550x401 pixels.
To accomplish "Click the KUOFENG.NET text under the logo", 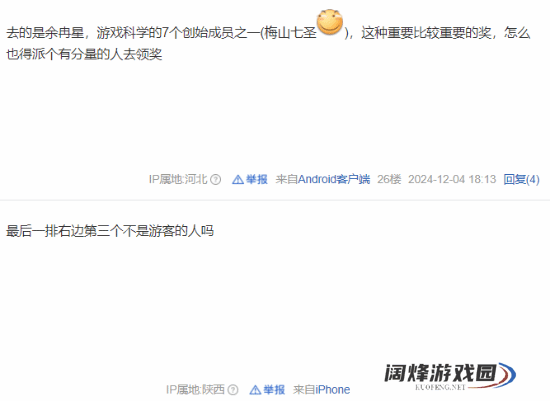I will pyautogui.click(x=440, y=387).
